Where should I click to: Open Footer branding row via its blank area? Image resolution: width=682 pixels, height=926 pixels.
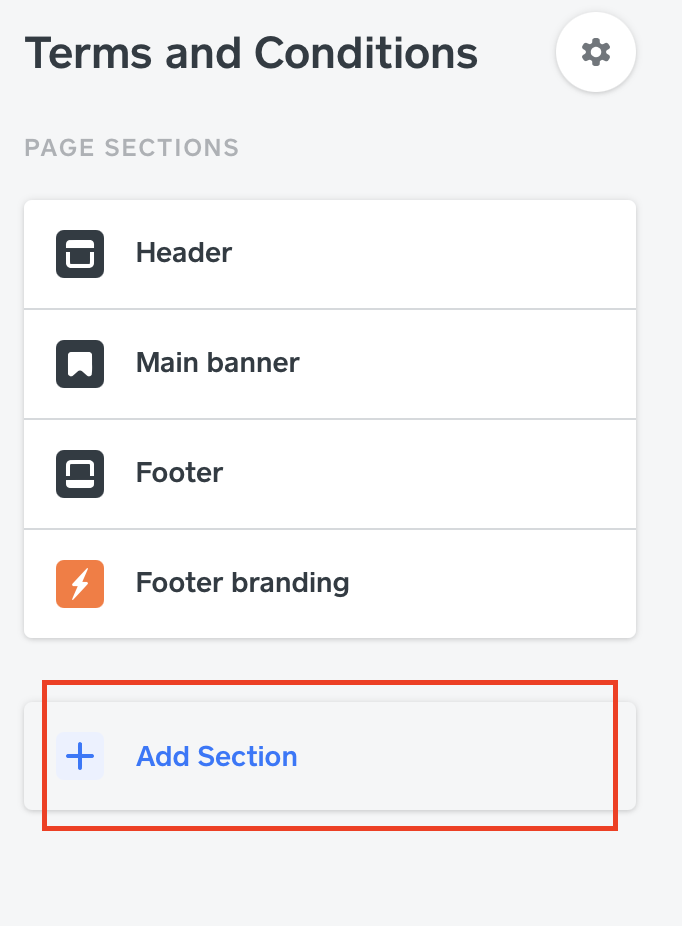click(500, 584)
